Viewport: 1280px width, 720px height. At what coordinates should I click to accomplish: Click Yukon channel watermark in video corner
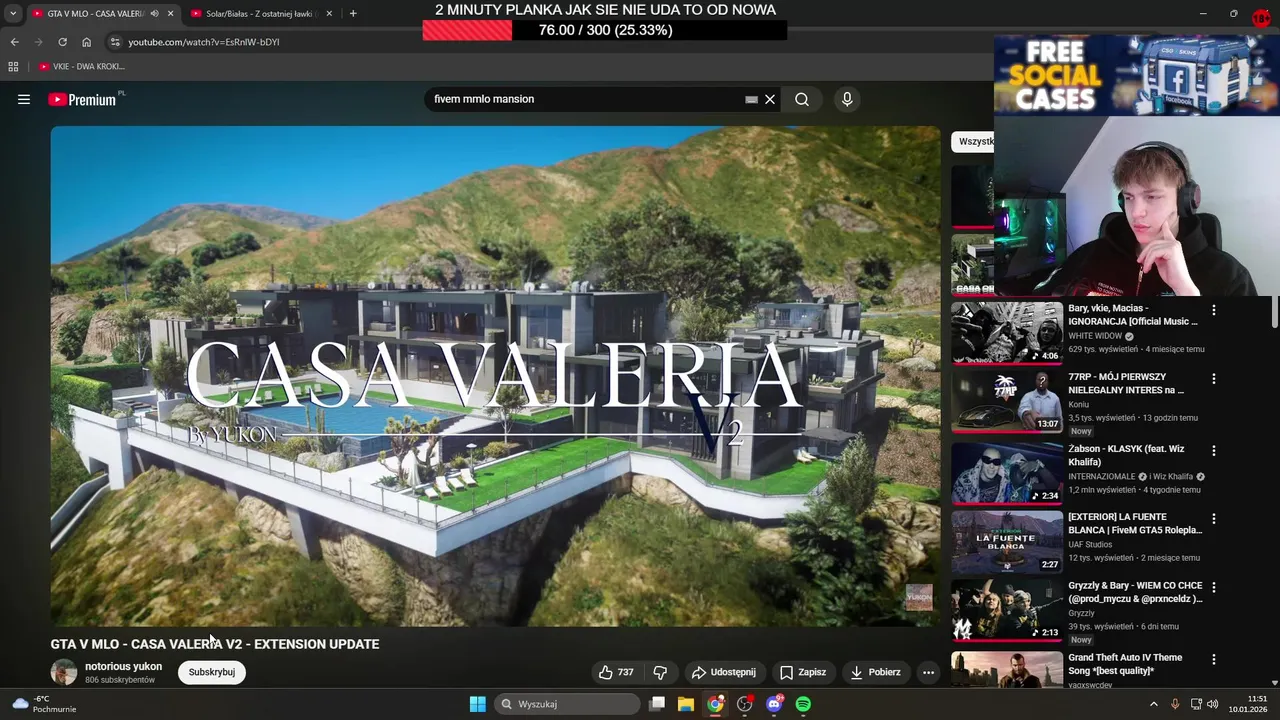click(x=919, y=598)
